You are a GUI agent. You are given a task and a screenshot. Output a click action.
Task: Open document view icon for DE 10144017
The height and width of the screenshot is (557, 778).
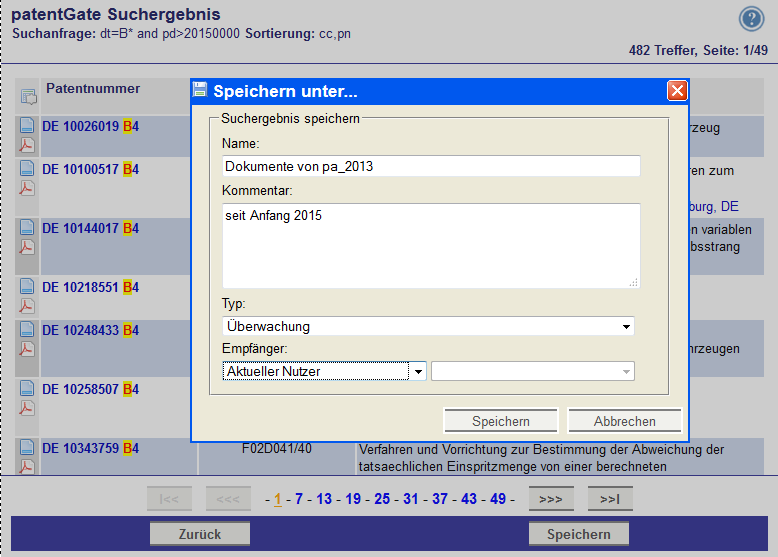click(27, 228)
